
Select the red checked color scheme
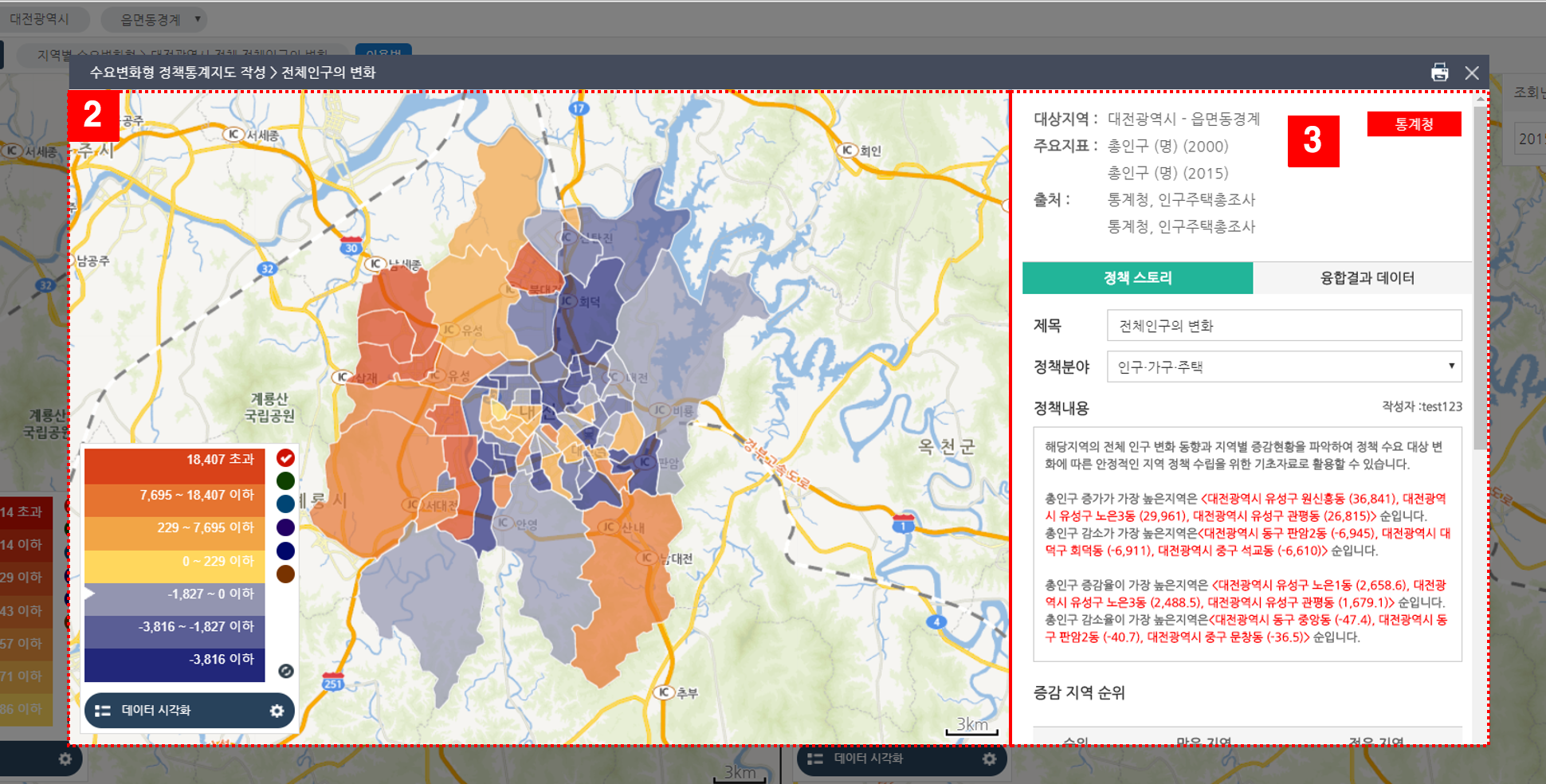(285, 457)
